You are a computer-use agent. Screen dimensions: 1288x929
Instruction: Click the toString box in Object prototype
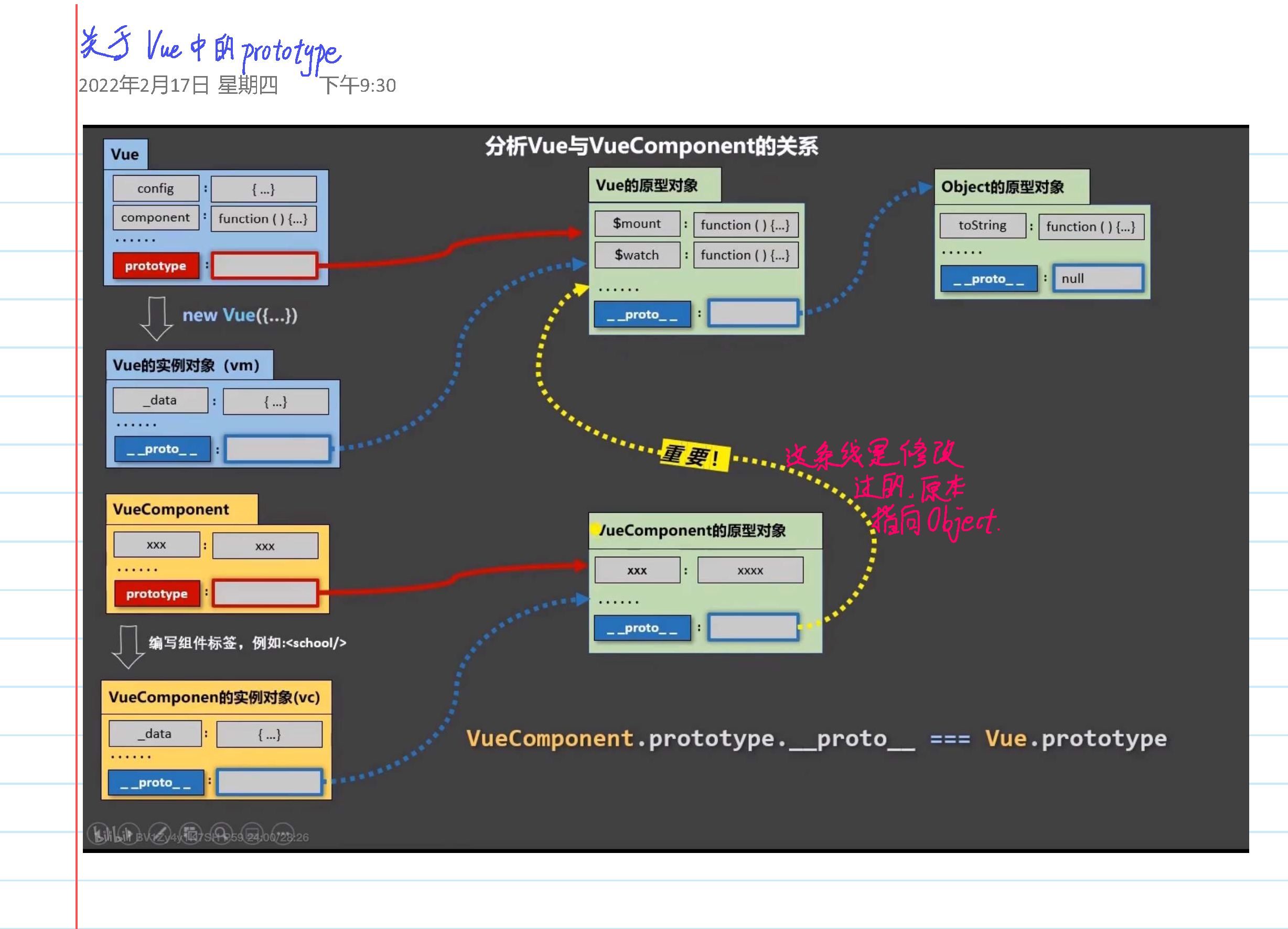[x=982, y=225]
